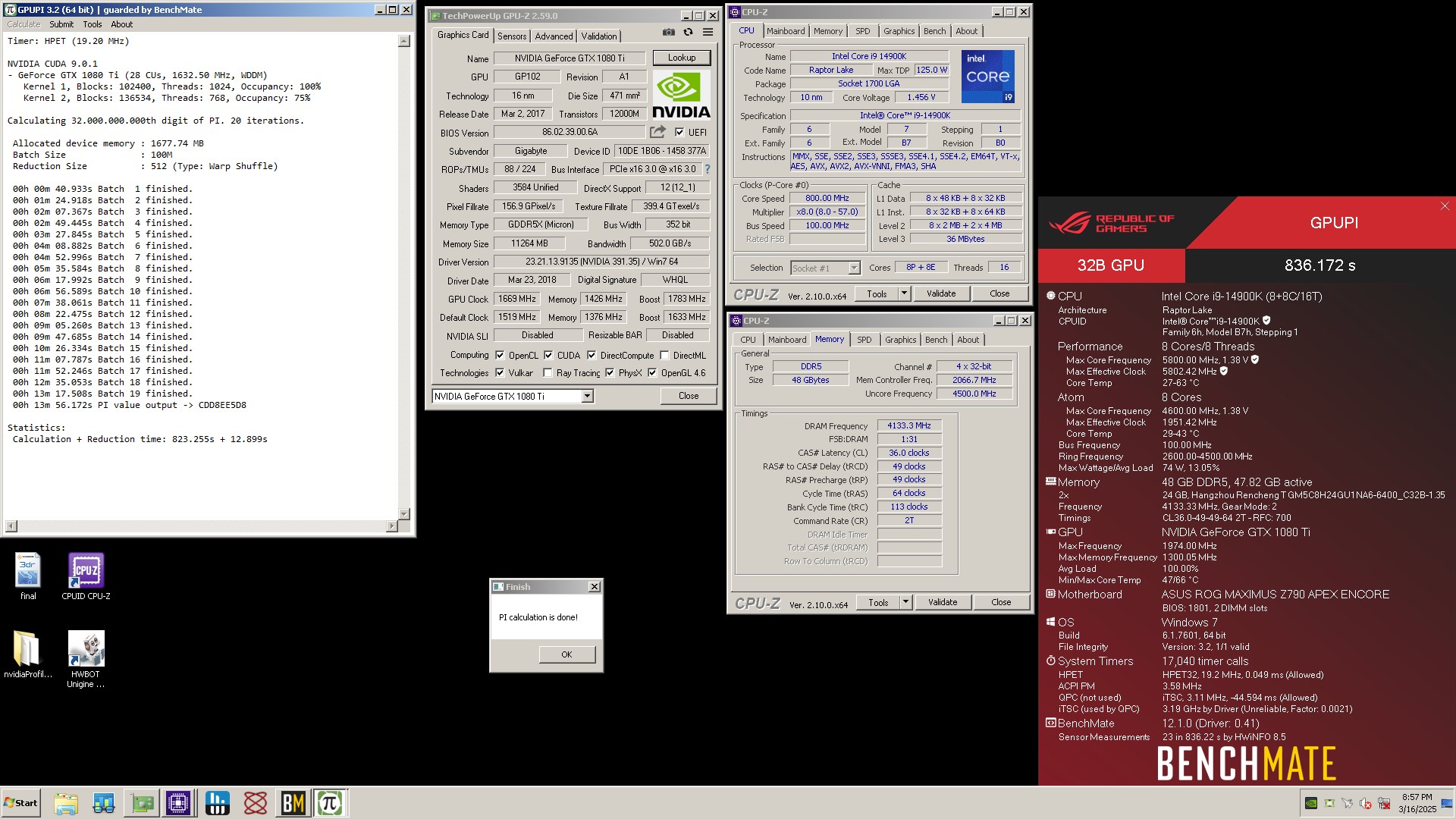Click the NVIDIA tray icon
This screenshot has width=1456, height=819.
tap(1311, 803)
